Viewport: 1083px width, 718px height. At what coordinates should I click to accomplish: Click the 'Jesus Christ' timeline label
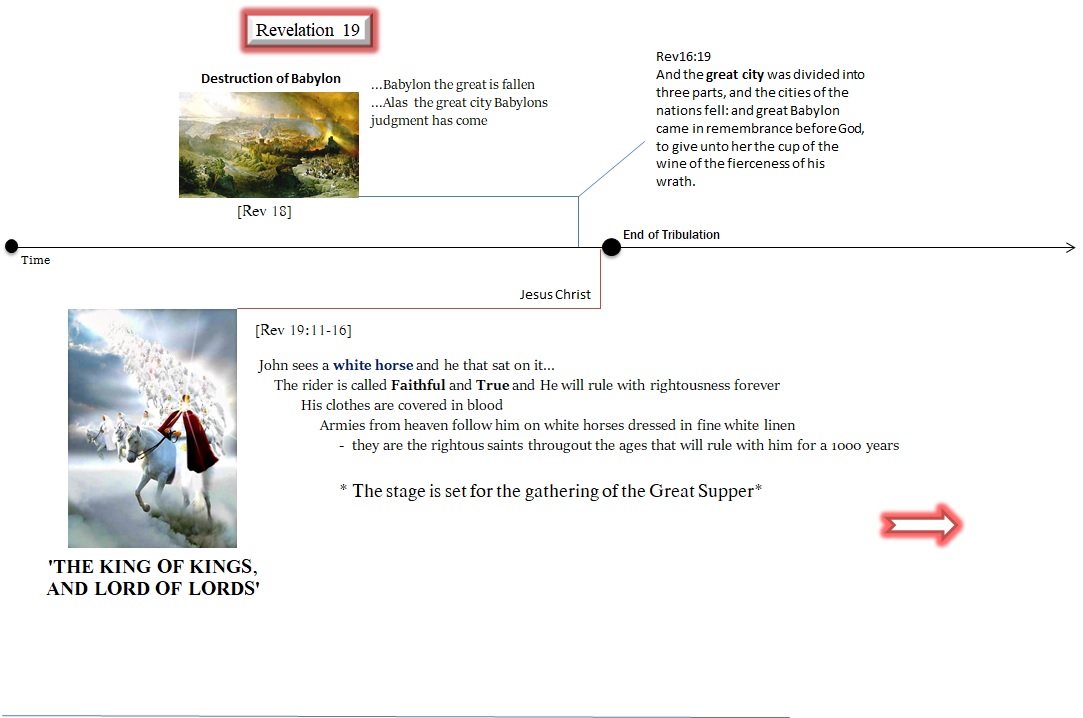coord(555,295)
